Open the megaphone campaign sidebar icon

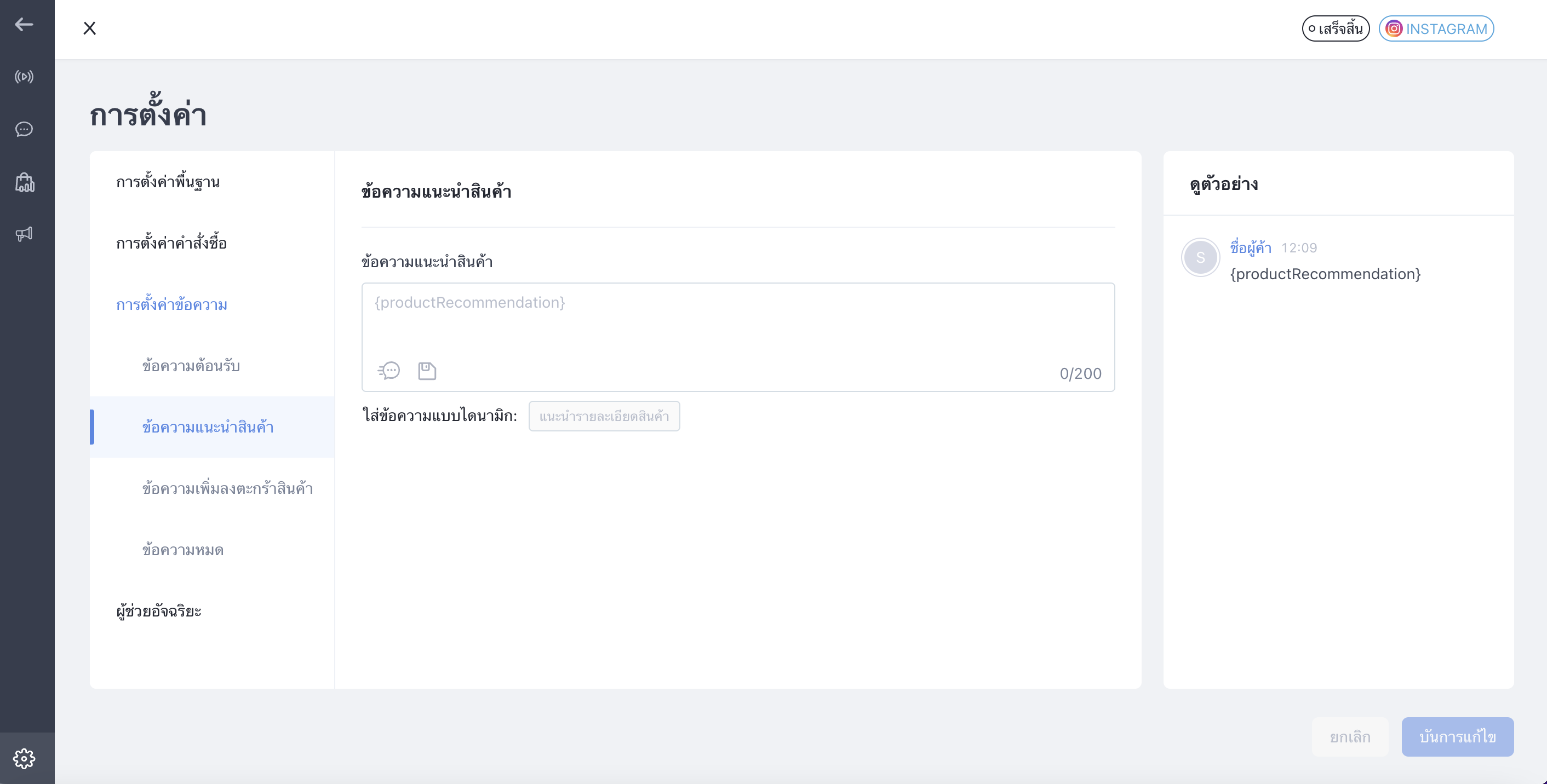point(24,234)
